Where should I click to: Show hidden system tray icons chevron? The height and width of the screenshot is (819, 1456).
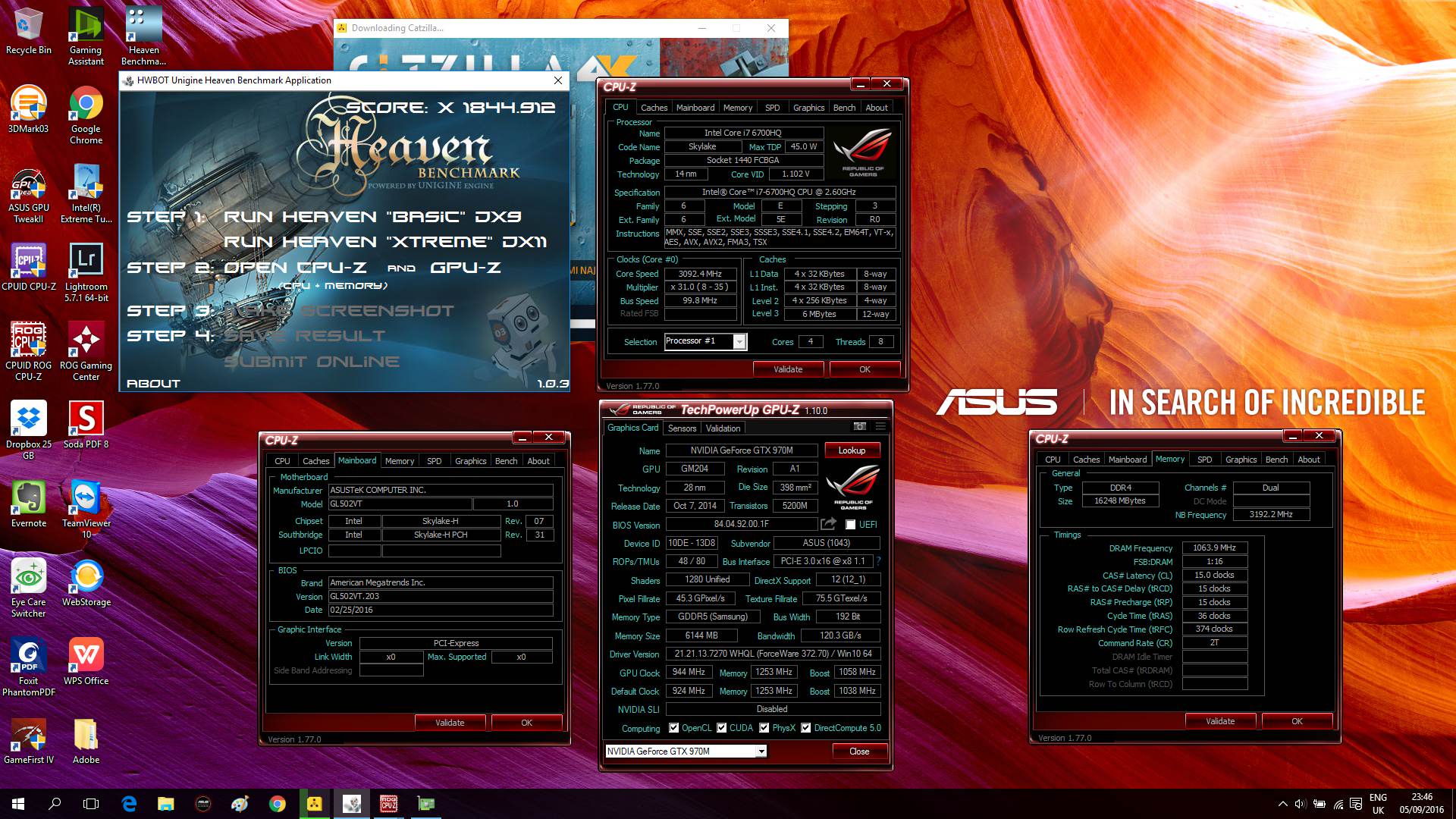pos(1282,804)
